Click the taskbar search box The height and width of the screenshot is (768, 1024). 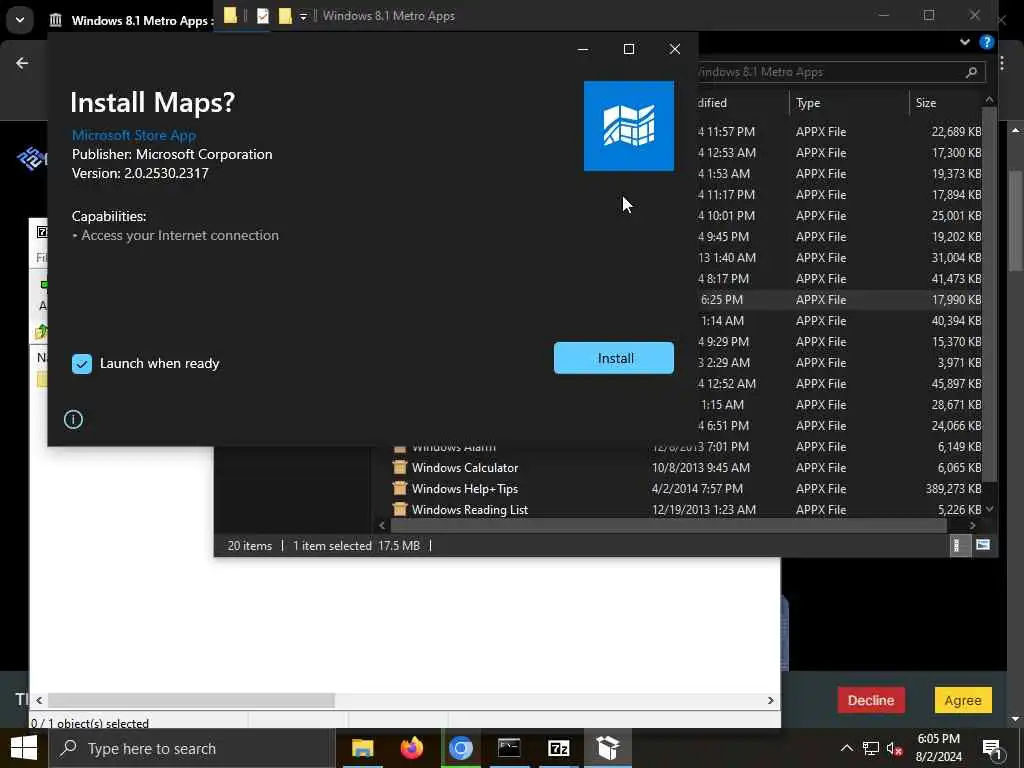click(x=191, y=748)
